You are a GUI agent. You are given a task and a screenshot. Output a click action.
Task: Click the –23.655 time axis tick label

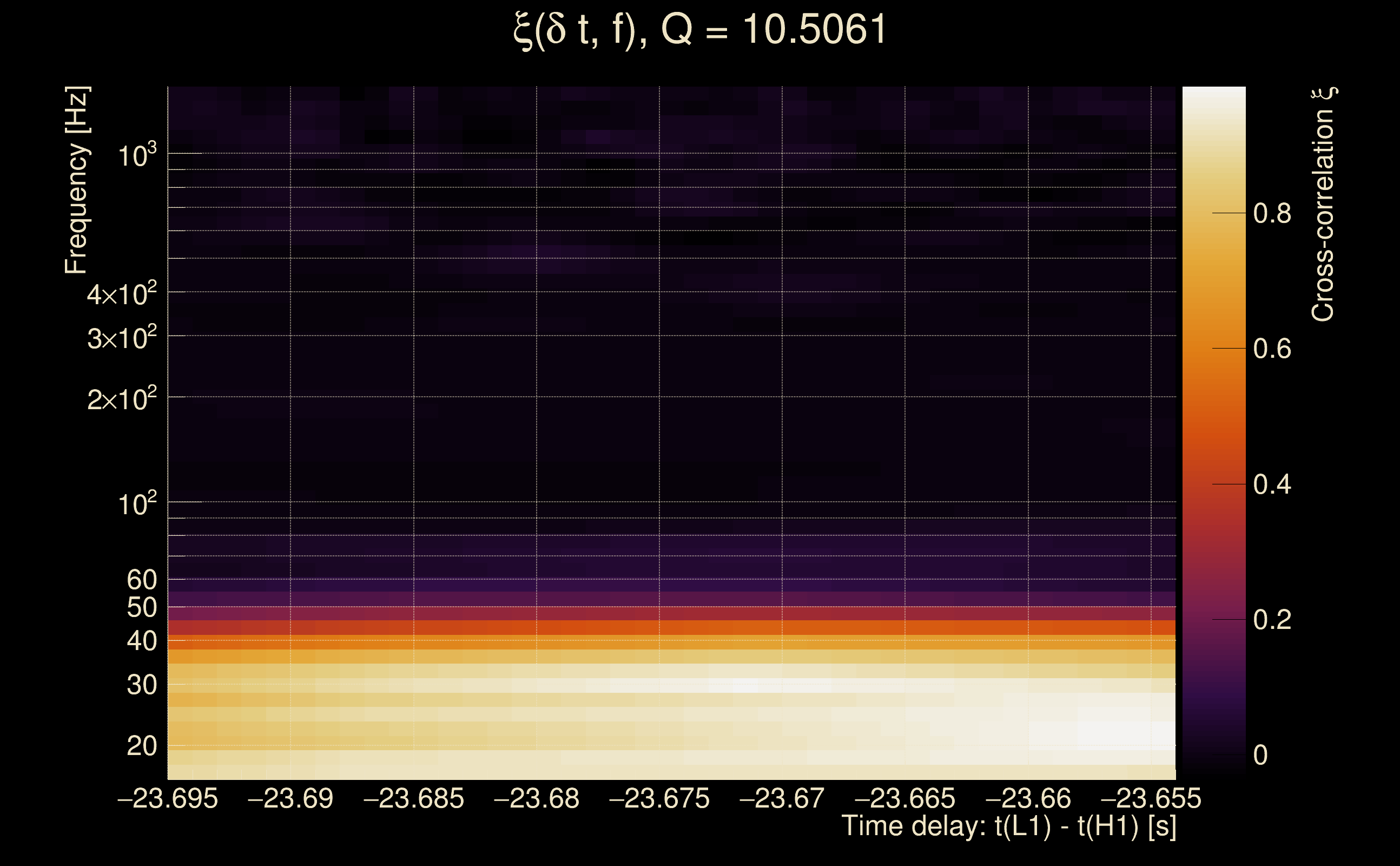[1151, 798]
